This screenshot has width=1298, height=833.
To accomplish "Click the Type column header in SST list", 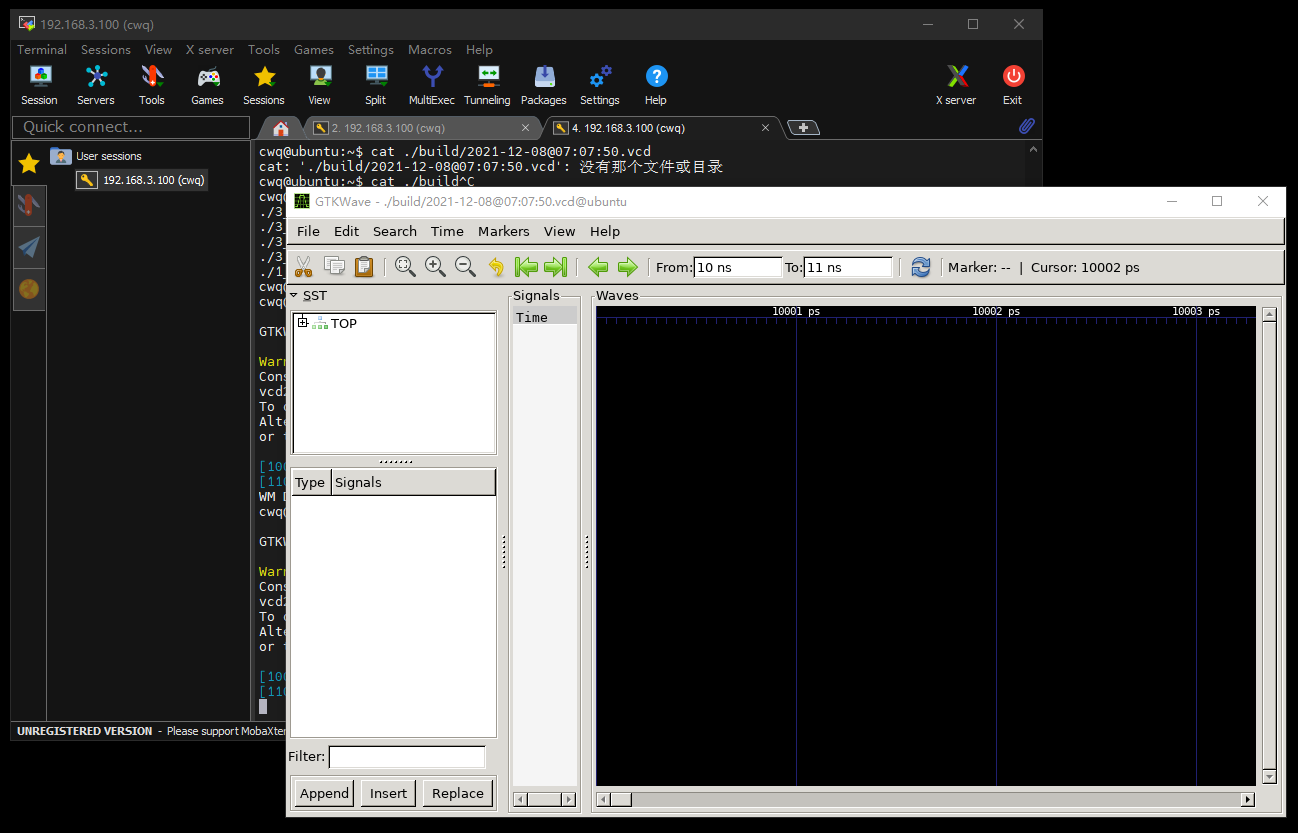I will pos(310,482).
